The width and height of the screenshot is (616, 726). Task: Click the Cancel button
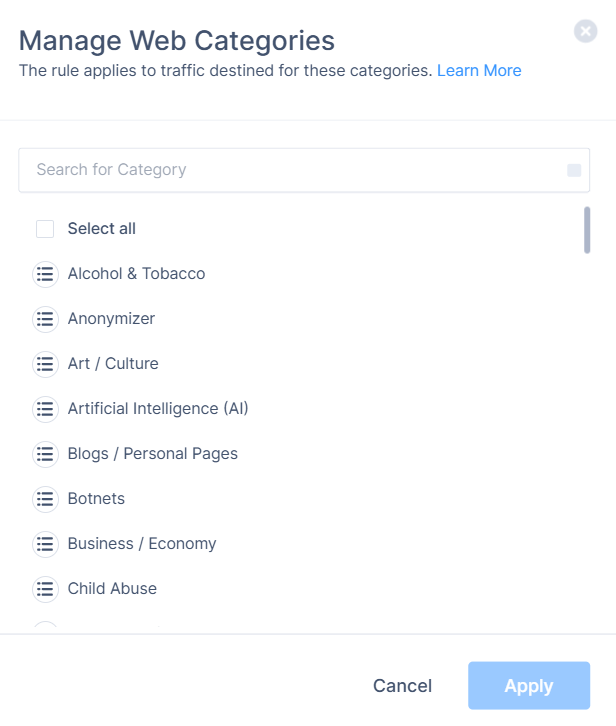tap(402, 686)
